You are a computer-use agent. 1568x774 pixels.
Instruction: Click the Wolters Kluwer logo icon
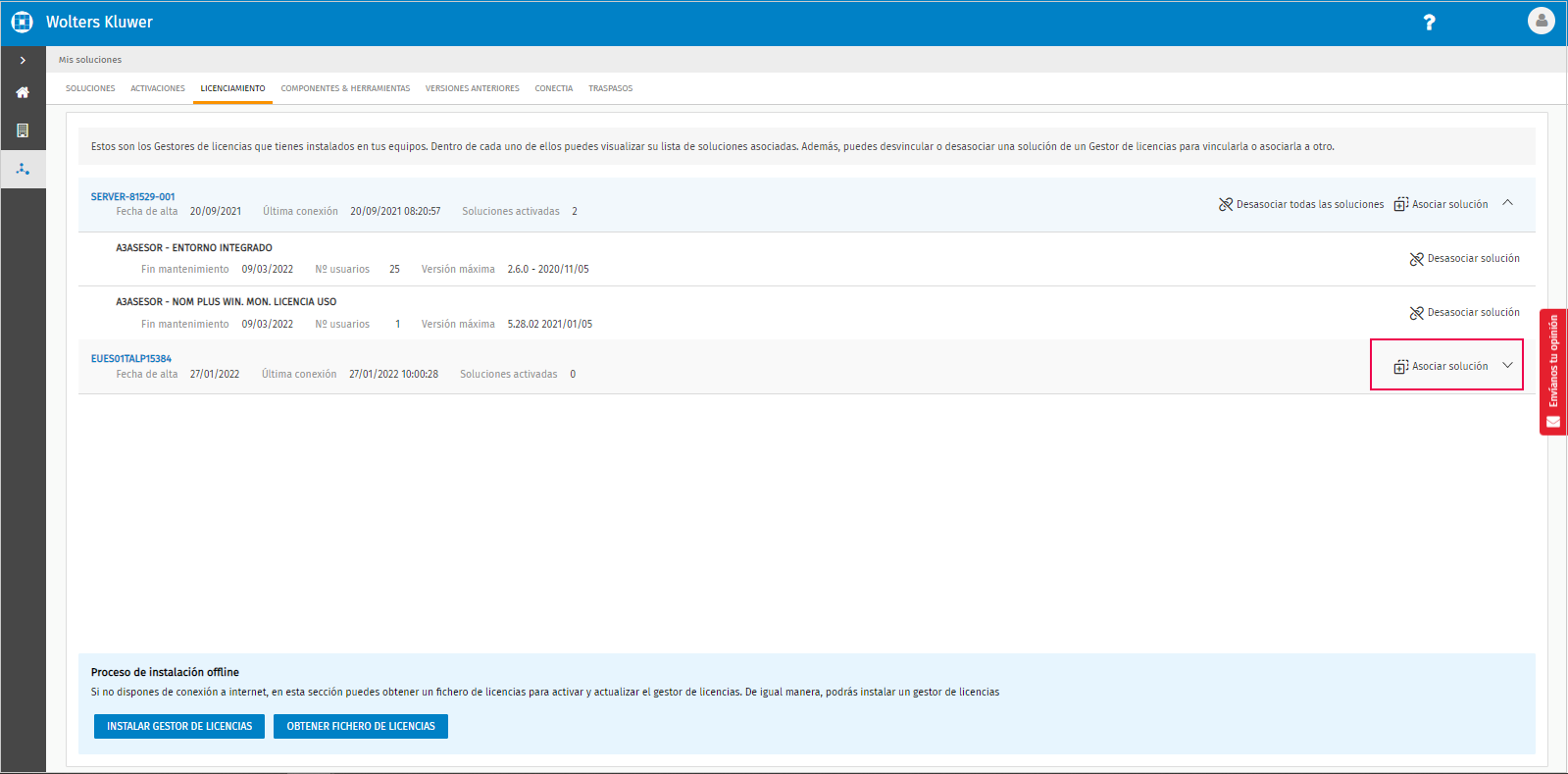pyautogui.click(x=22, y=22)
